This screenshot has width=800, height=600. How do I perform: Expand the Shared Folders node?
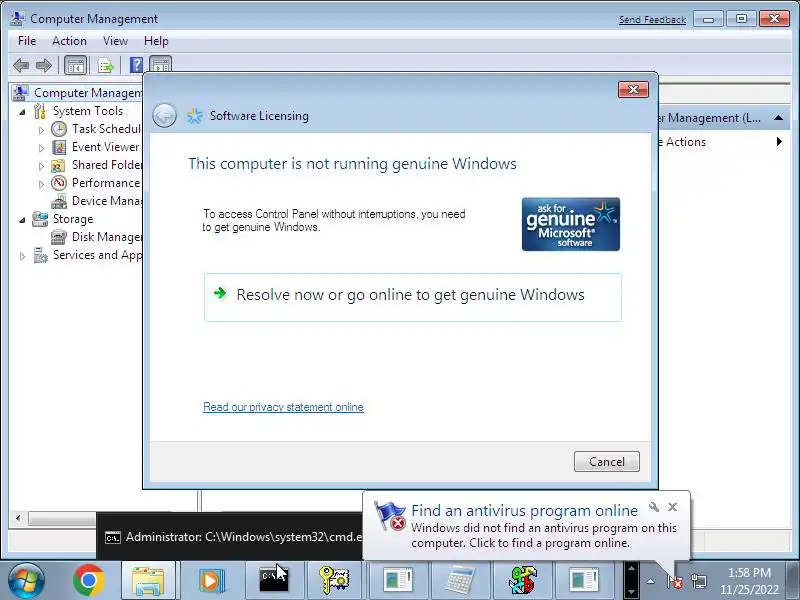pos(41,166)
